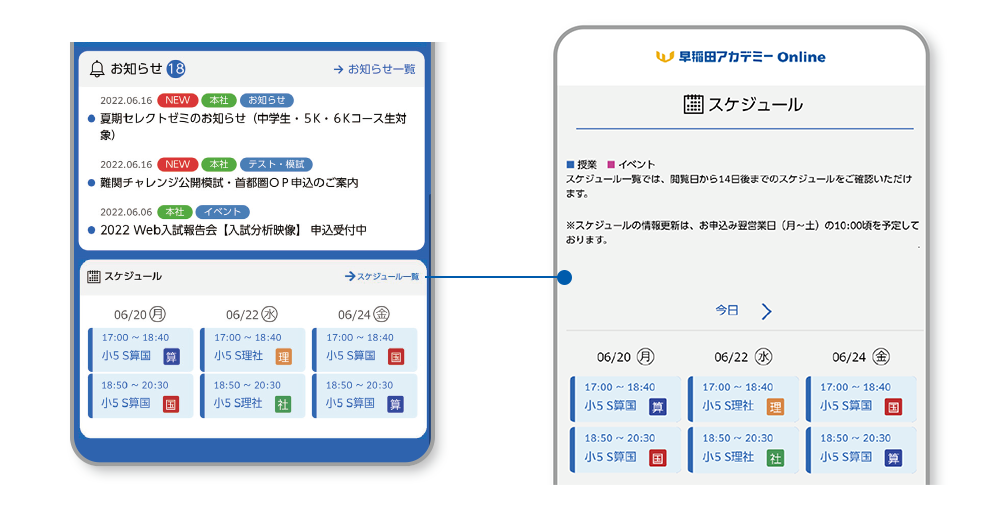Click the pink イベント legend square

click(611, 164)
